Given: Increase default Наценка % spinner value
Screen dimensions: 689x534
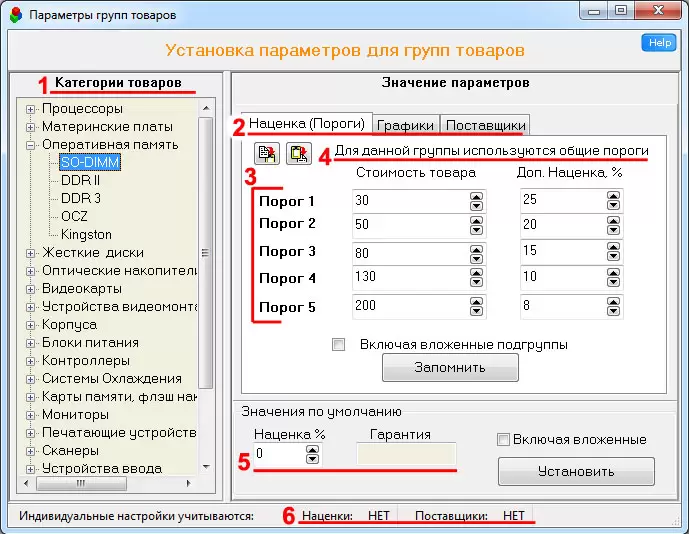Looking at the screenshot, I should (313, 449).
